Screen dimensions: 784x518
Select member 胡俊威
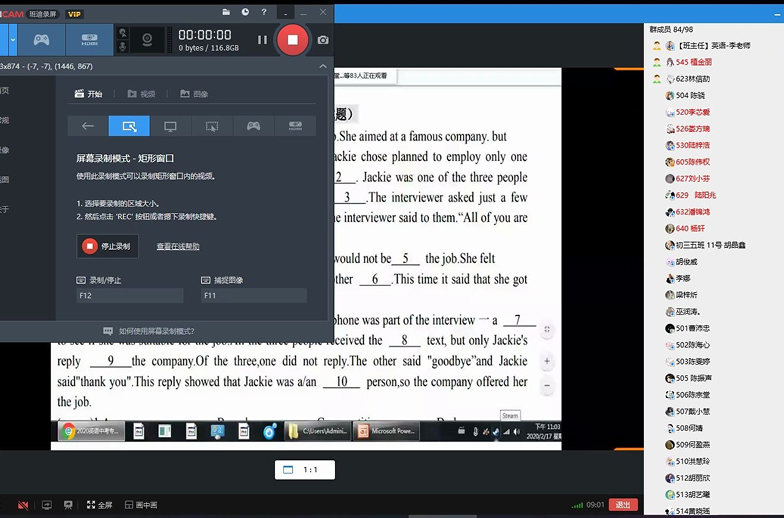click(x=681, y=262)
